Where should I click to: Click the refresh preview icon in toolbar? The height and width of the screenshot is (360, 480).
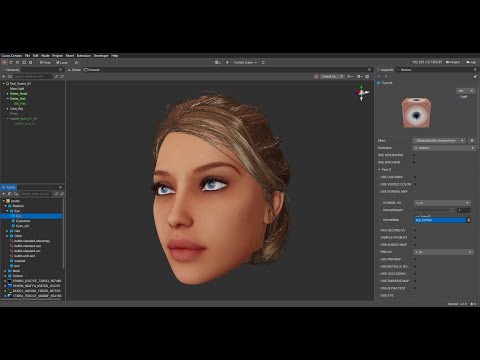(263, 62)
